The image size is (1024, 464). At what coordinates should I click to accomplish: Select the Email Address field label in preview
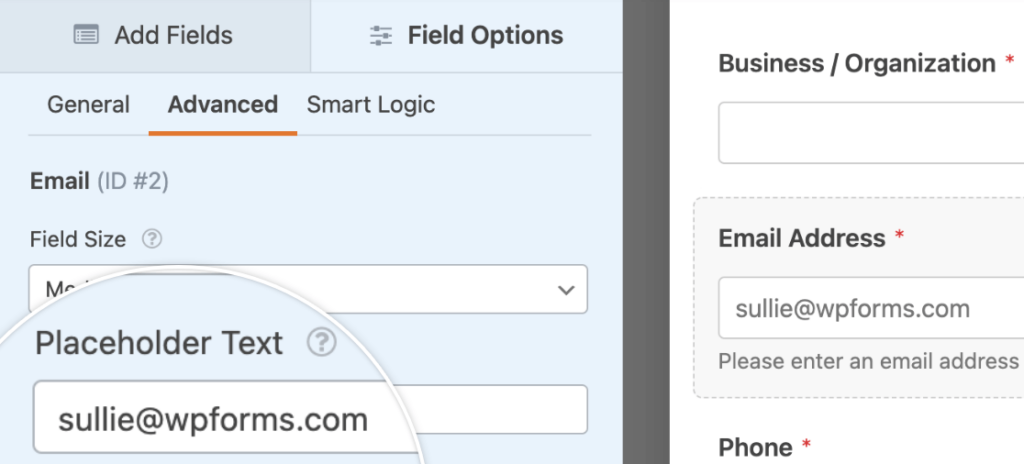click(x=802, y=238)
